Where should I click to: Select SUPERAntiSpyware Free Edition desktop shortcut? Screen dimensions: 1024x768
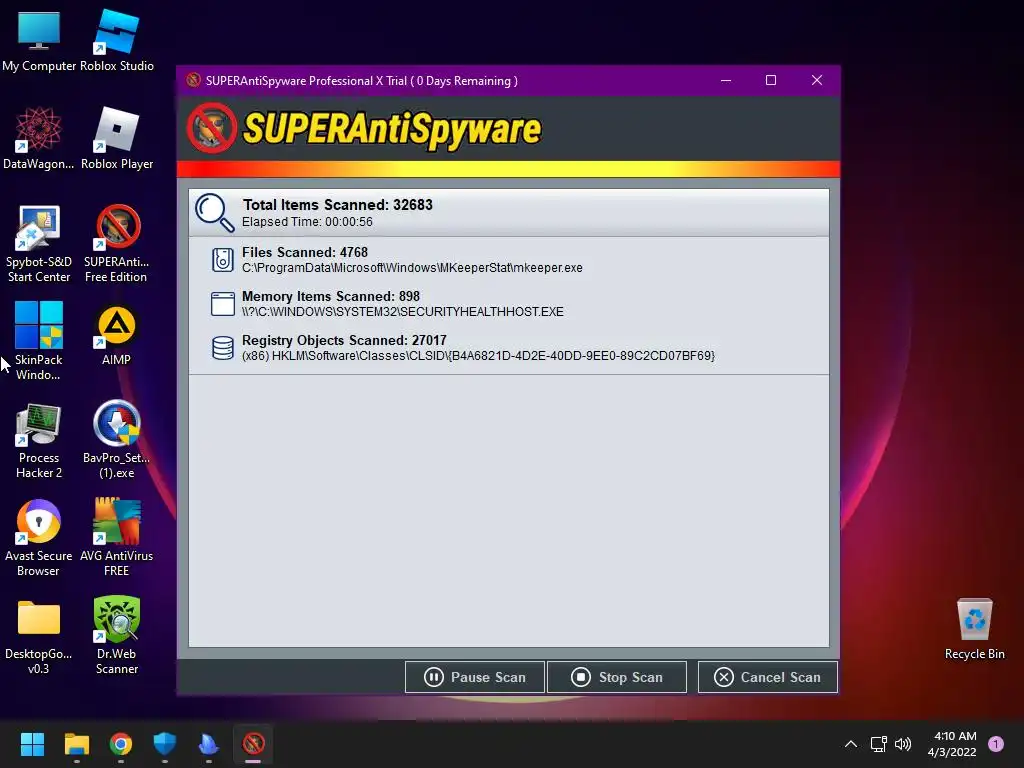[117, 244]
